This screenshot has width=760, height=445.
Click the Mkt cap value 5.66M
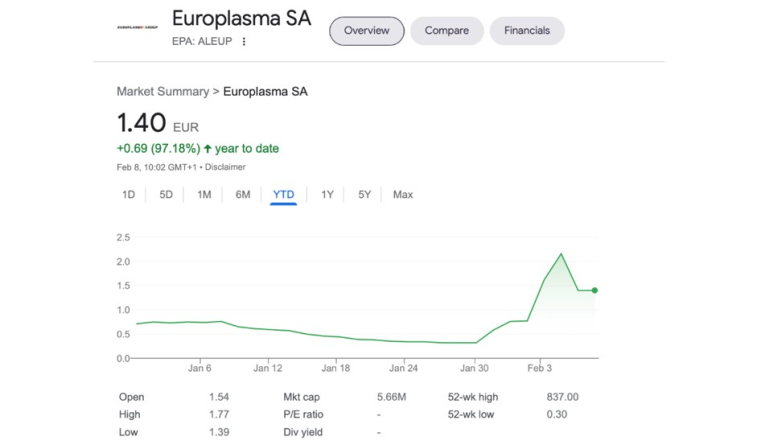pyautogui.click(x=391, y=397)
